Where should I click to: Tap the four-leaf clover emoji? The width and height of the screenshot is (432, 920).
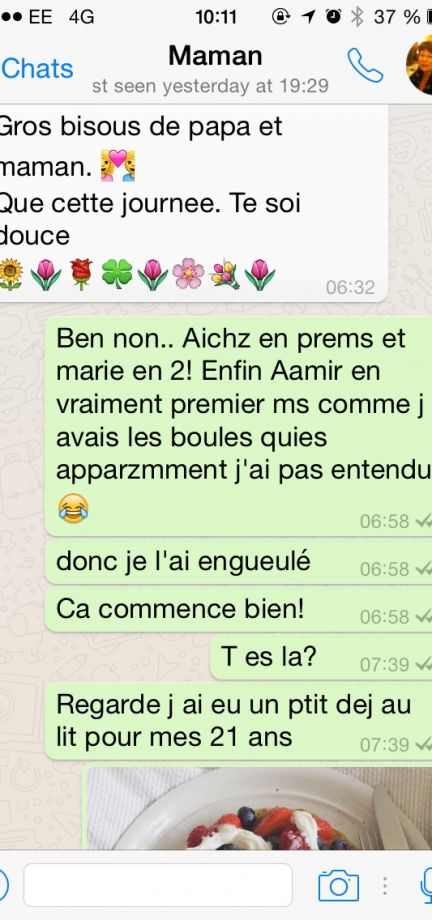117,273
